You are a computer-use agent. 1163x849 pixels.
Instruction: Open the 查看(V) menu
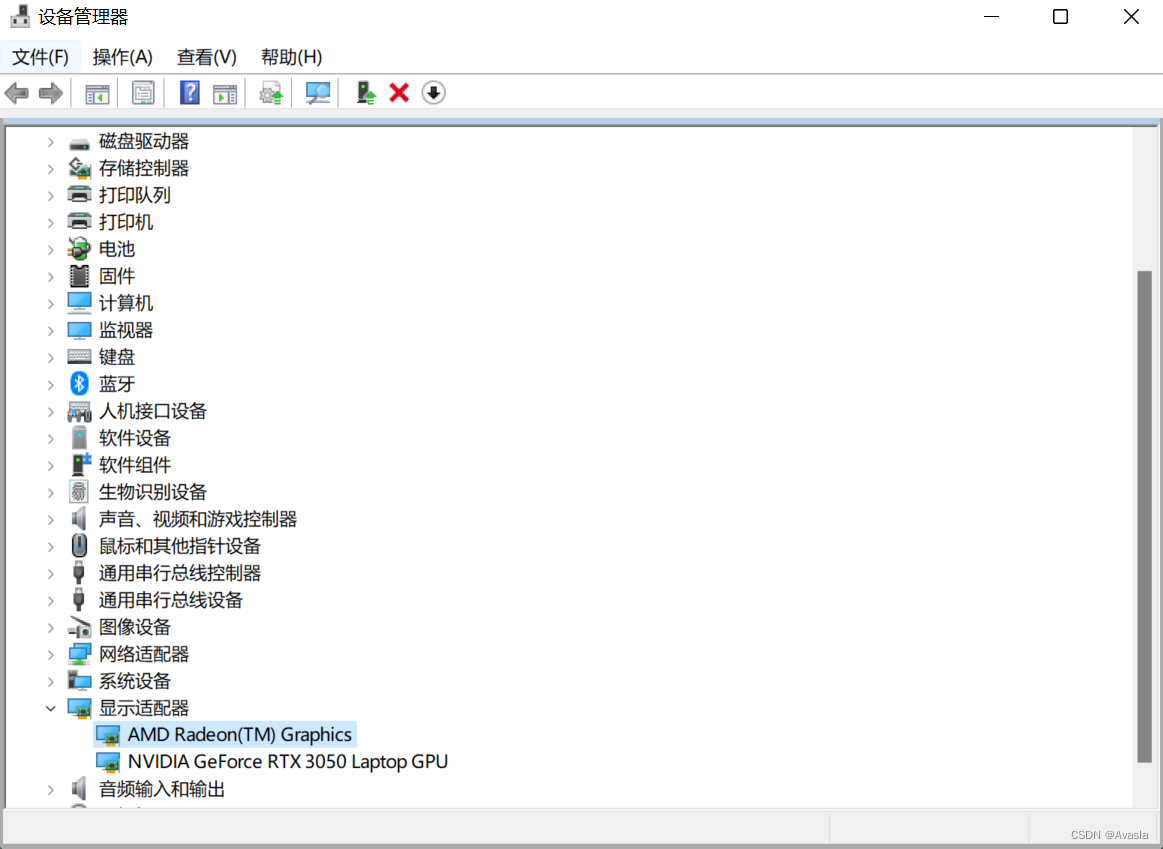(206, 57)
